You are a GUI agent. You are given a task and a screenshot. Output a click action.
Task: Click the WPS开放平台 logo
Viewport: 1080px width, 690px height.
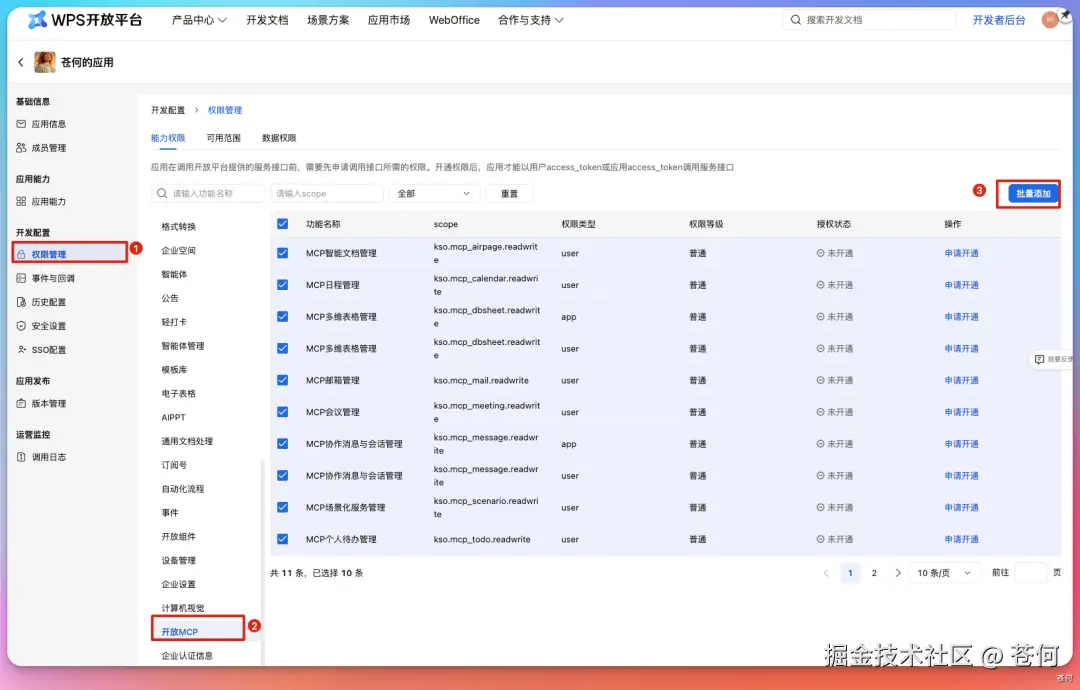[x=85, y=20]
